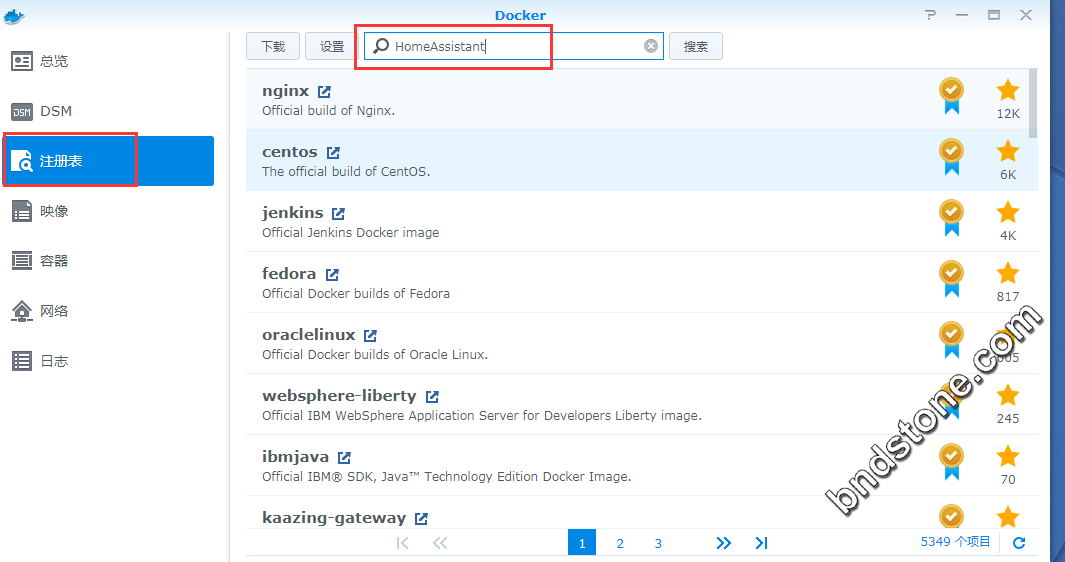This screenshot has height=562, width=1065.
Task: Go to page 2
Action: coord(620,544)
